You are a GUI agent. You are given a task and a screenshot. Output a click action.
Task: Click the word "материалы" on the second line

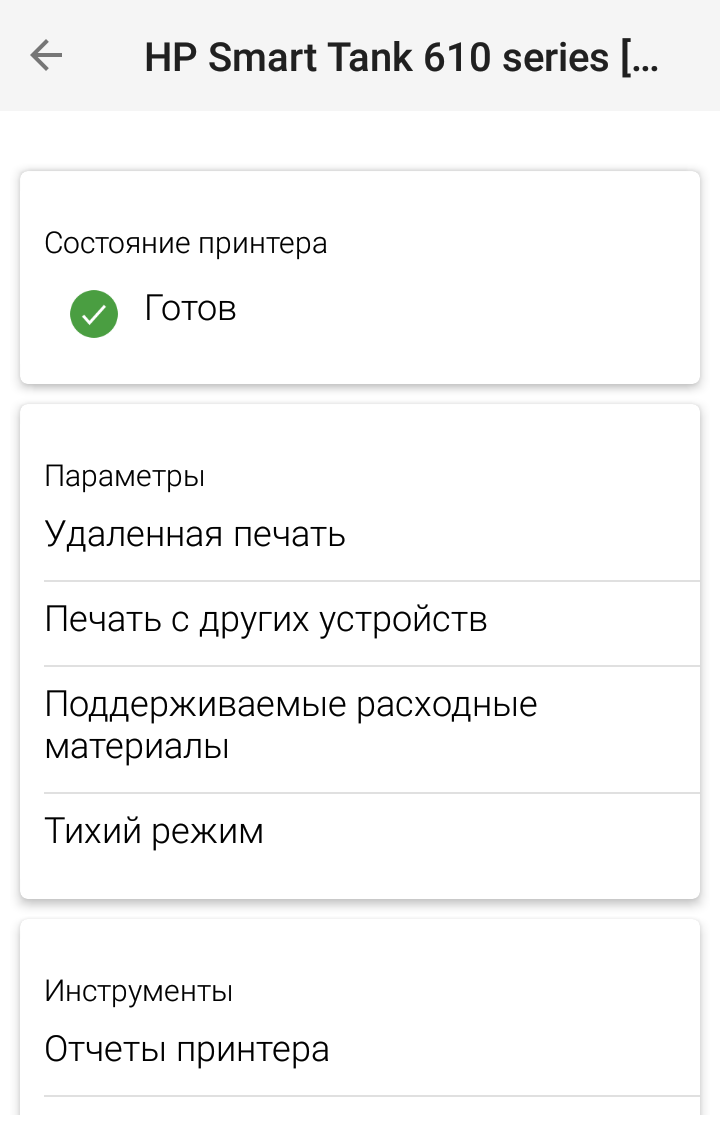pyautogui.click(x=137, y=747)
